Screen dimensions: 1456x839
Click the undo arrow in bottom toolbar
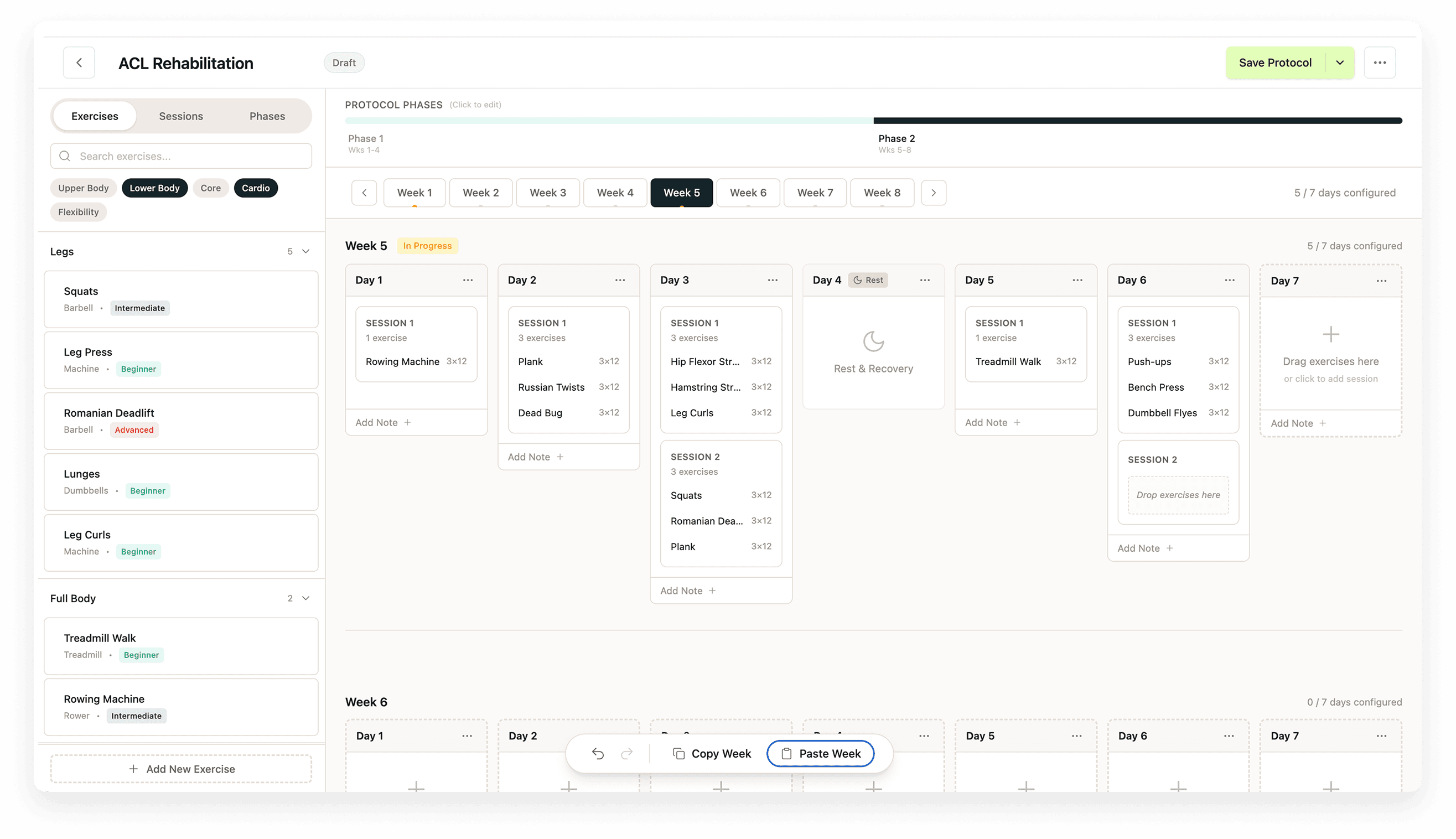(x=598, y=754)
